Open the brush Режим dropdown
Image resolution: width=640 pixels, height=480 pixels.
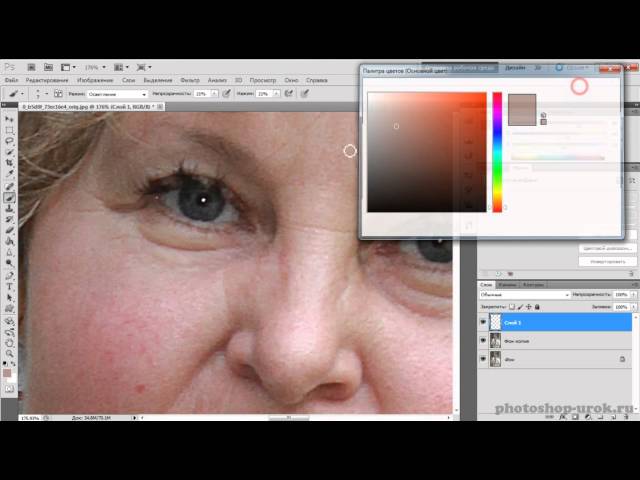[x=117, y=94]
